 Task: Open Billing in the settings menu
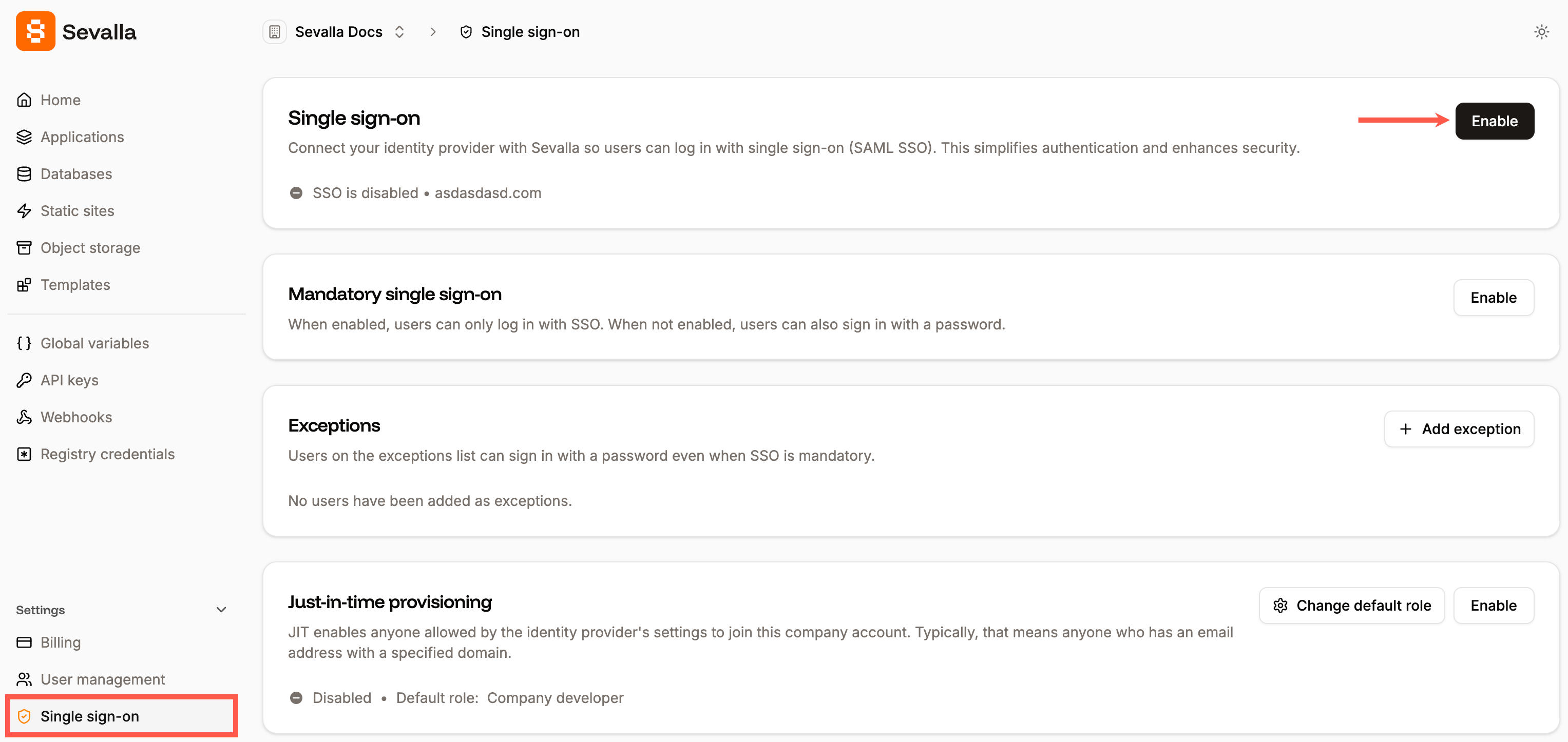(x=60, y=642)
